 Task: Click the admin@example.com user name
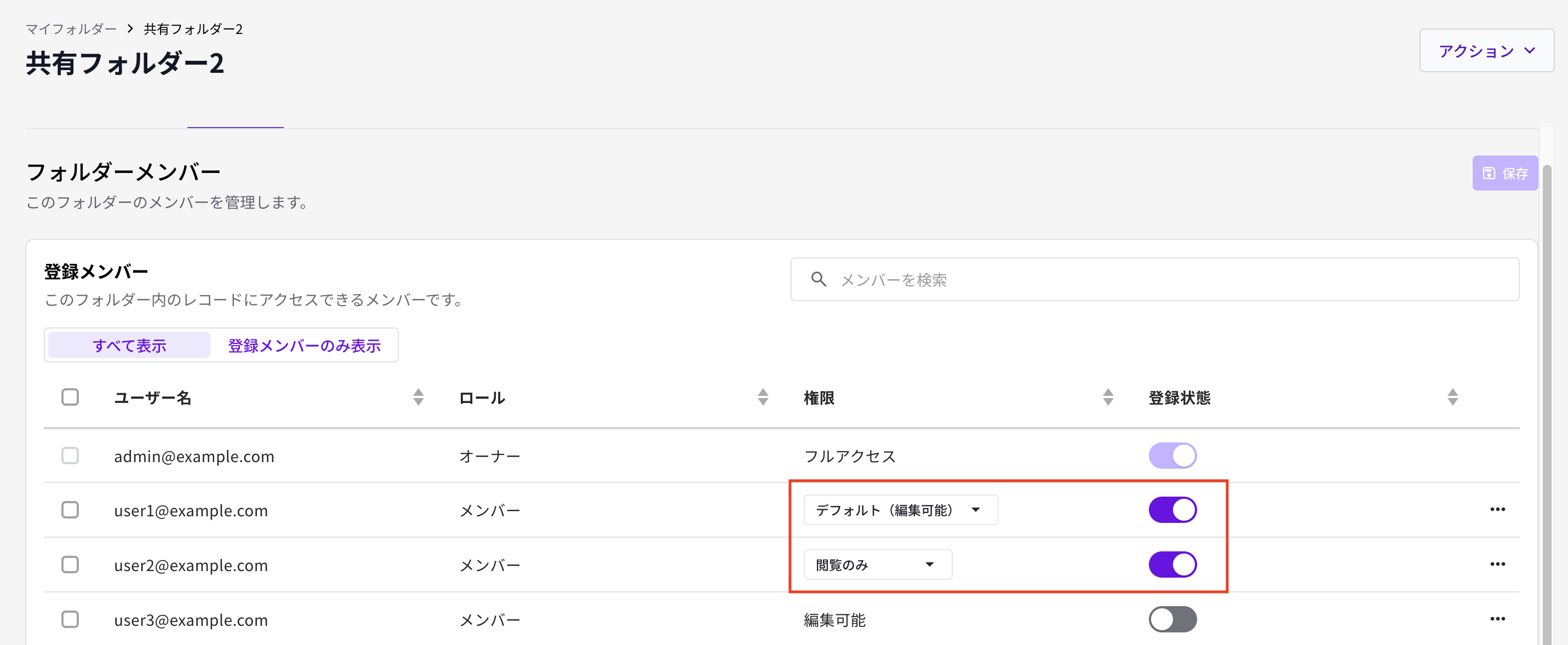coord(193,456)
